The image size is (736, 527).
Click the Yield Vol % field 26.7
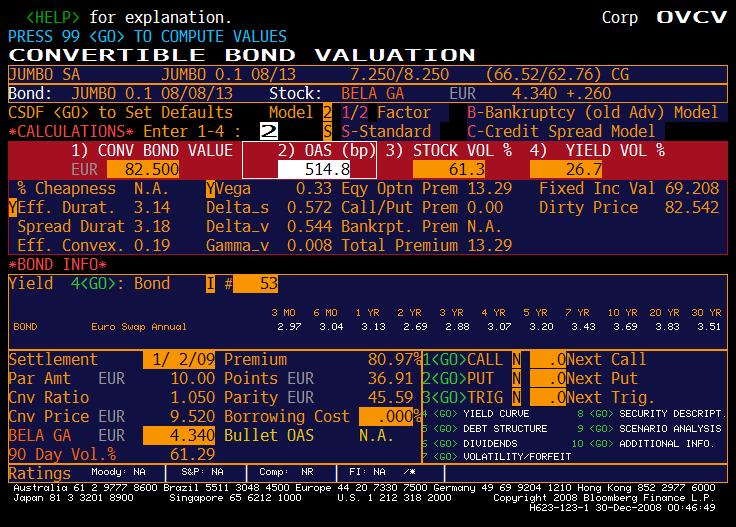(566, 169)
